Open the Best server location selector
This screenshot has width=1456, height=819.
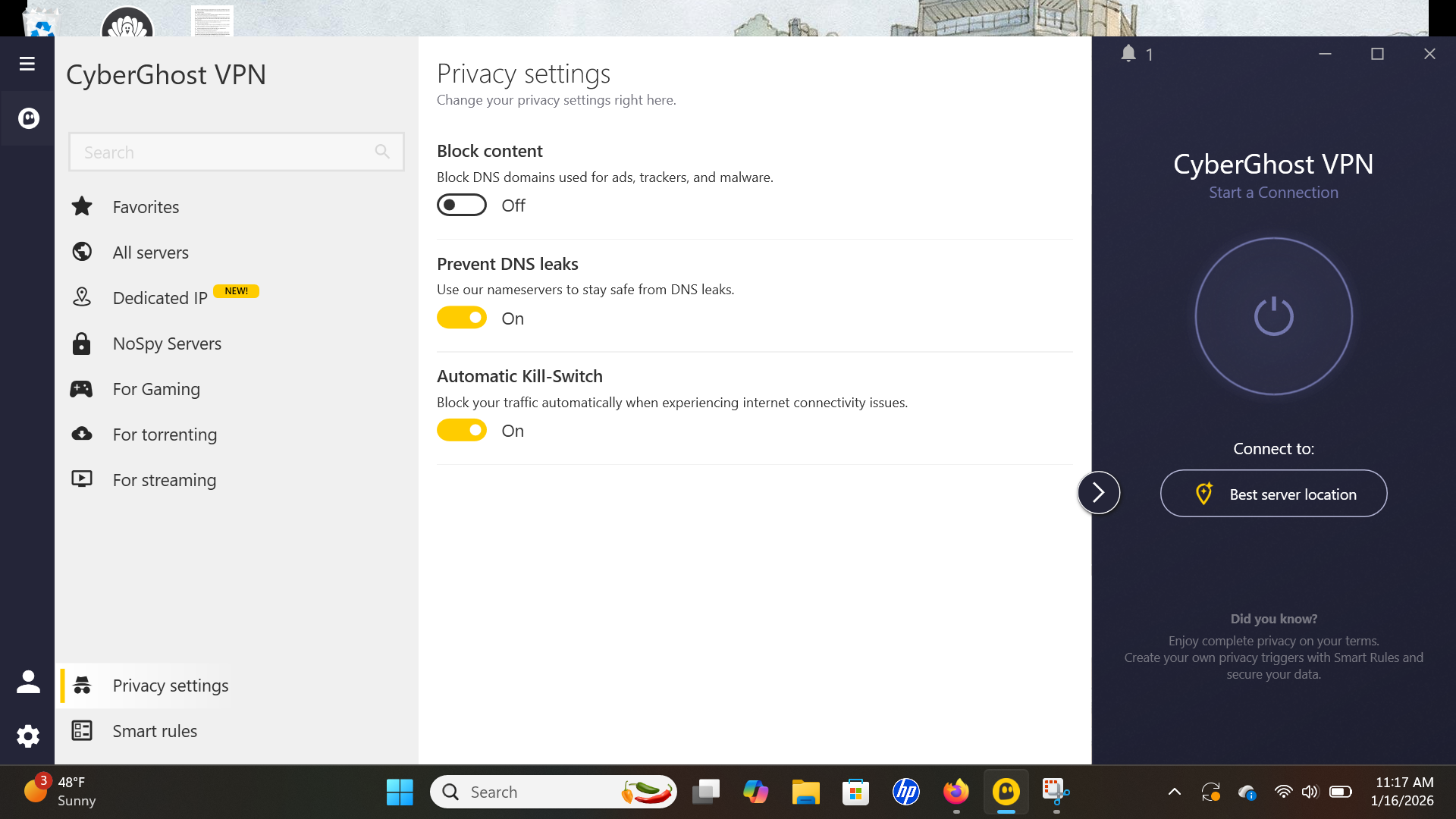(x=1273, y=494)
